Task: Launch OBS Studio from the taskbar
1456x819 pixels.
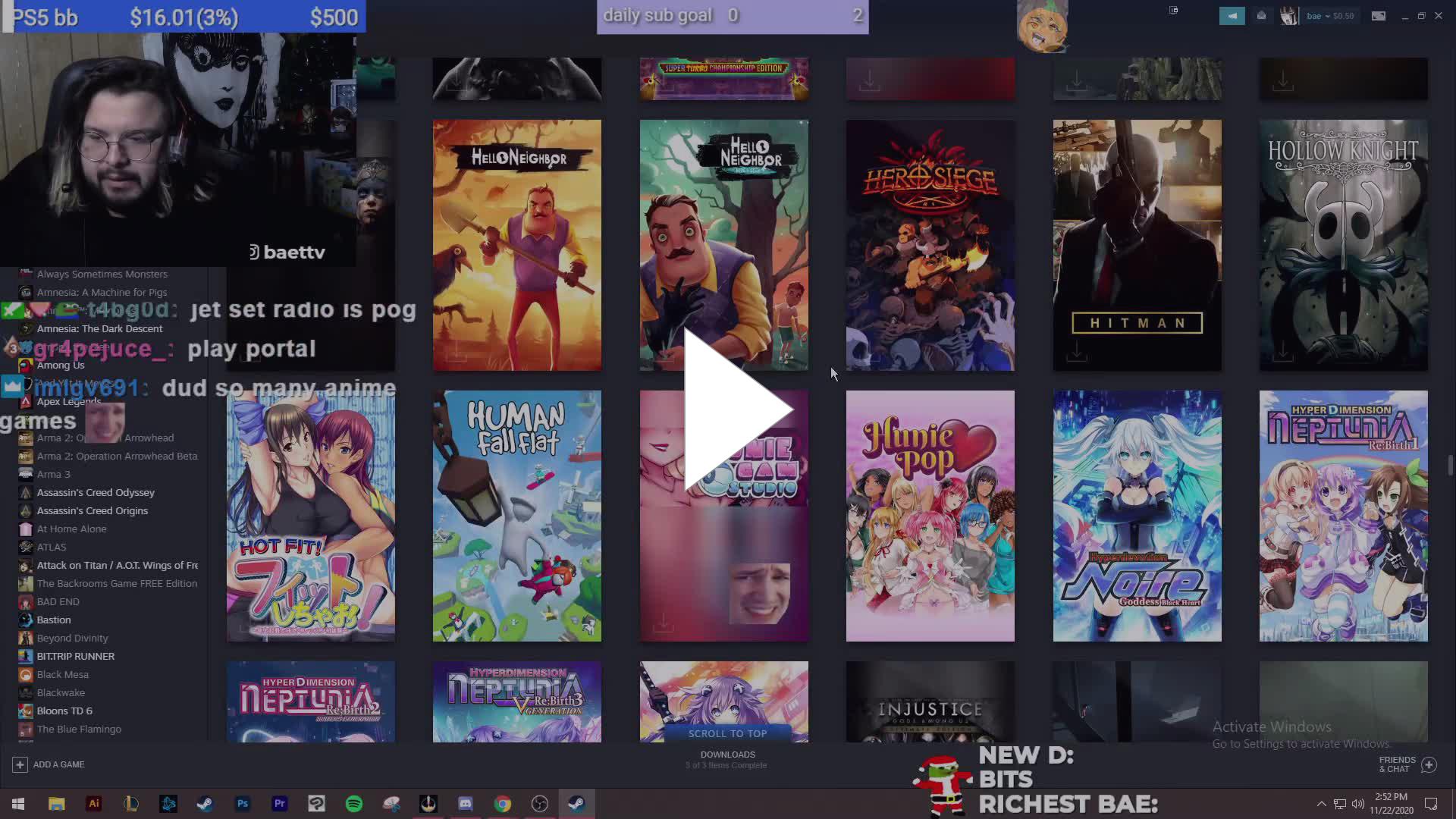Action: point(538,803)
